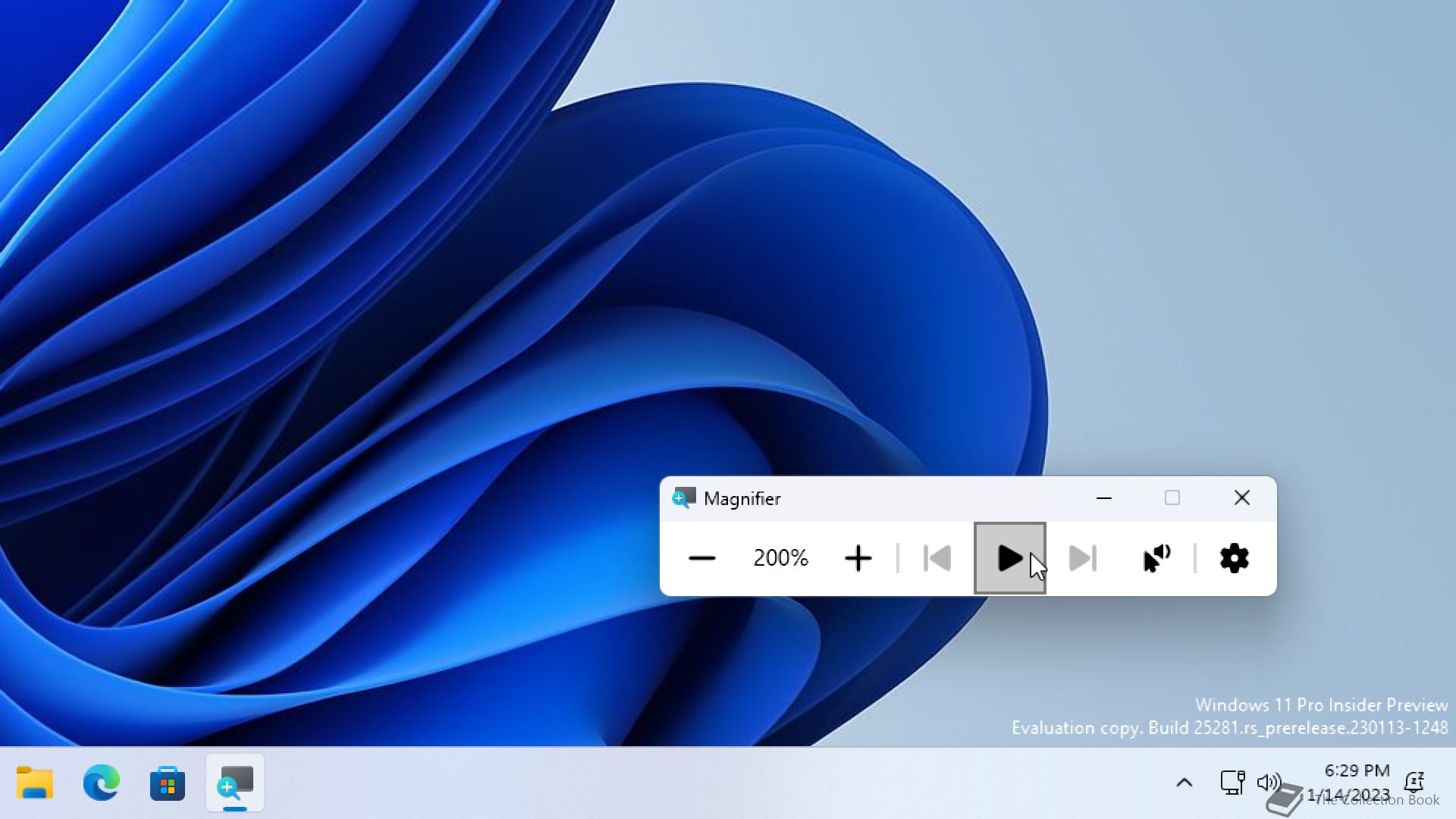
Task: Expand the hidden system tray icons chevron
Action: coord(1184,783)
